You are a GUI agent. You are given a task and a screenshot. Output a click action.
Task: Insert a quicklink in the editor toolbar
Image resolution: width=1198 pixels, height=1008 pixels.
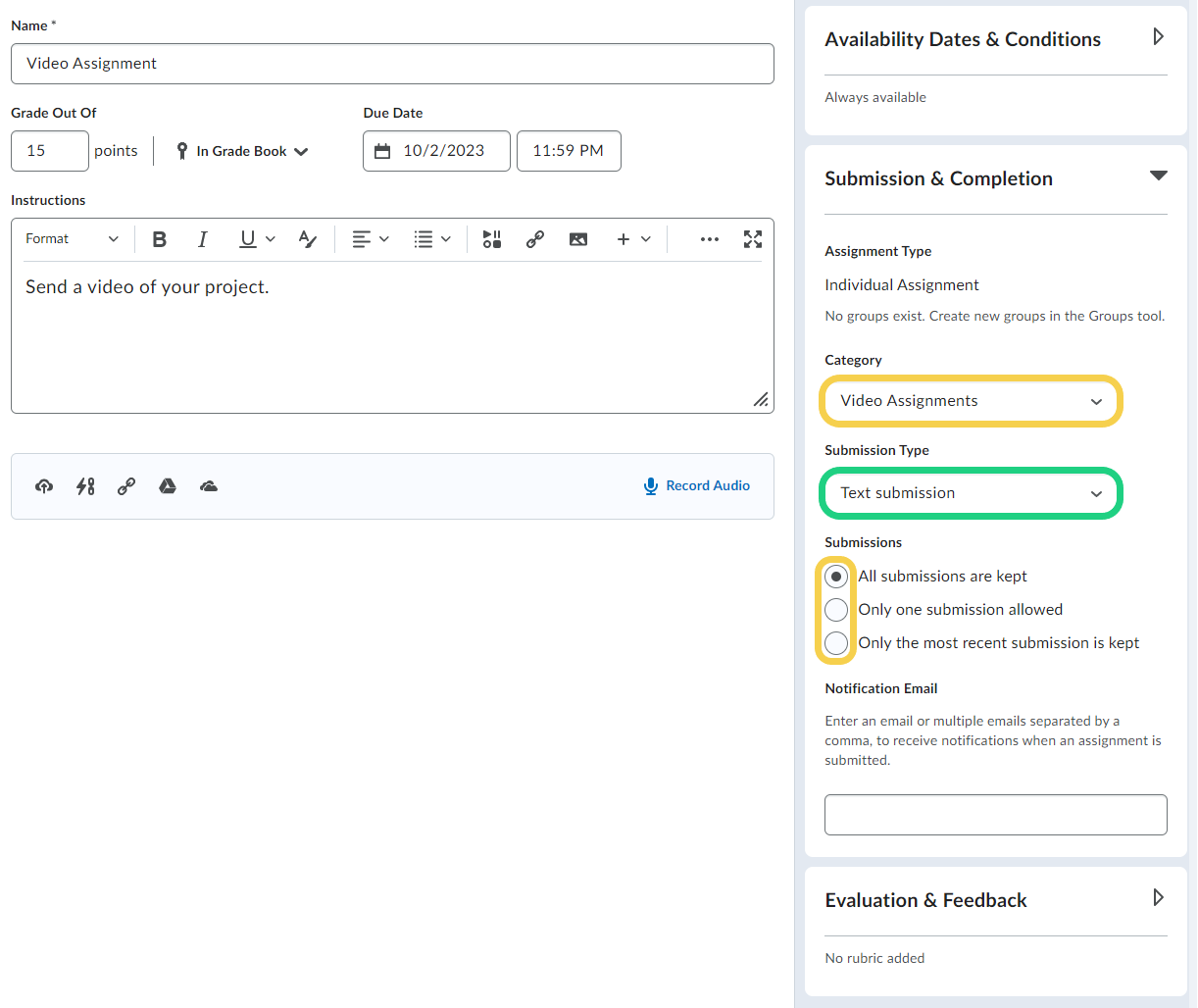[535, 239]
